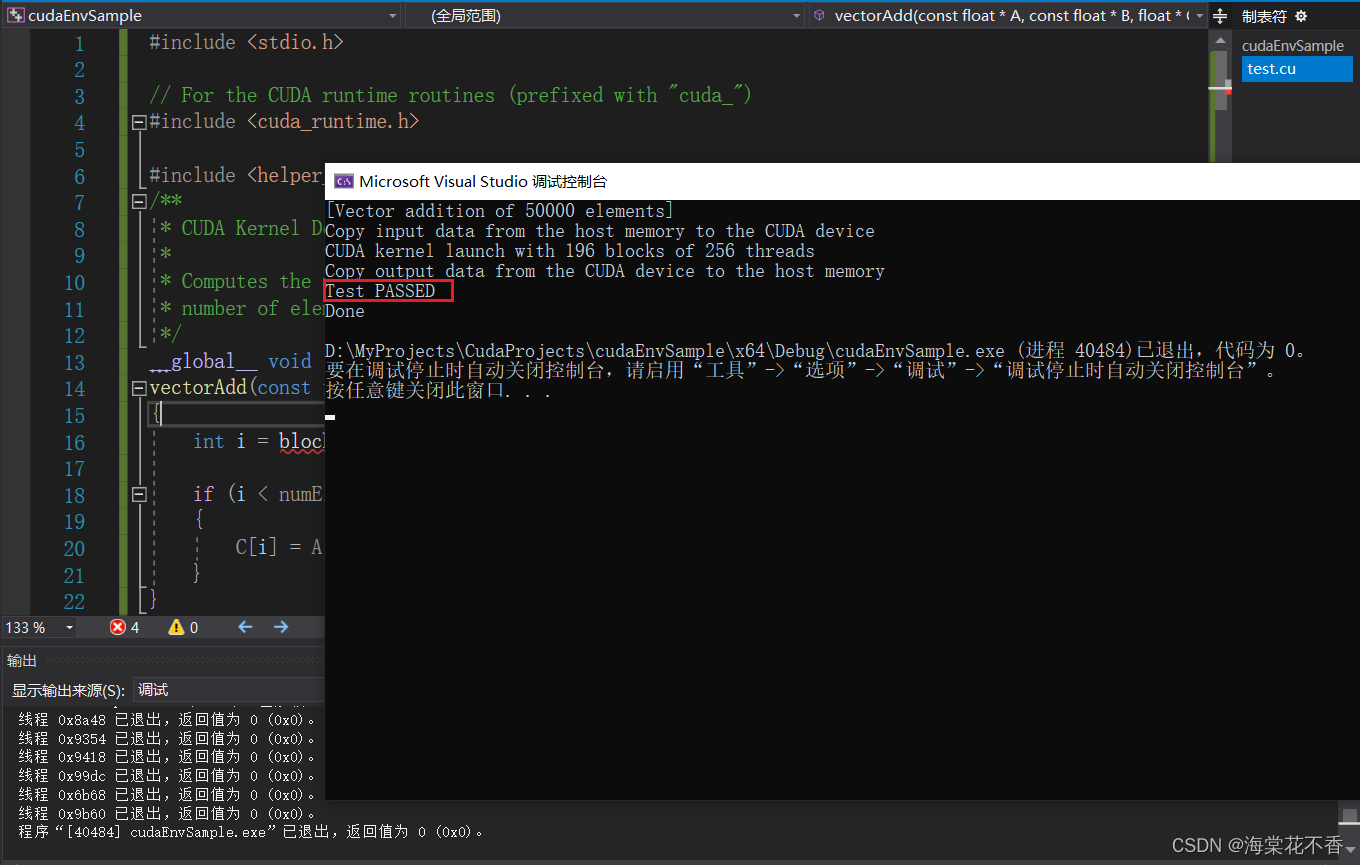
Task: Open the gear settings next to 制表符
Action: pos(1301,16)
